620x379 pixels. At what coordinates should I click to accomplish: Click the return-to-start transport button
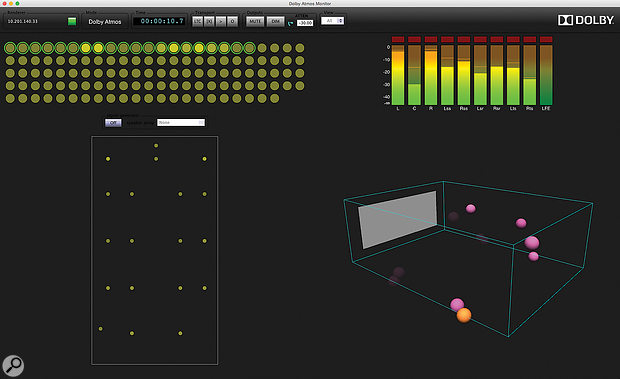209,21
